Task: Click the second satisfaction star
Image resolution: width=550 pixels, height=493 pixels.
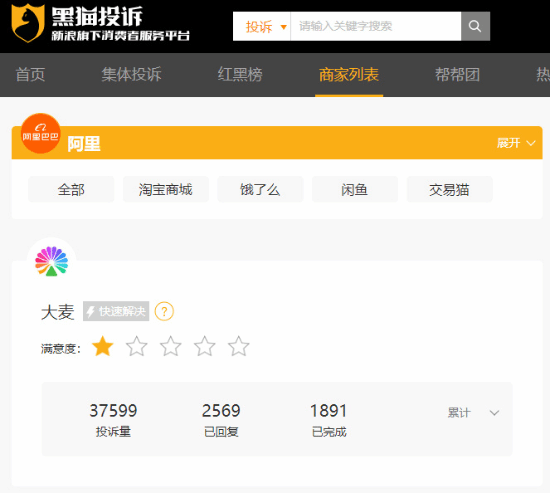Action: click(x=136, y=346)
